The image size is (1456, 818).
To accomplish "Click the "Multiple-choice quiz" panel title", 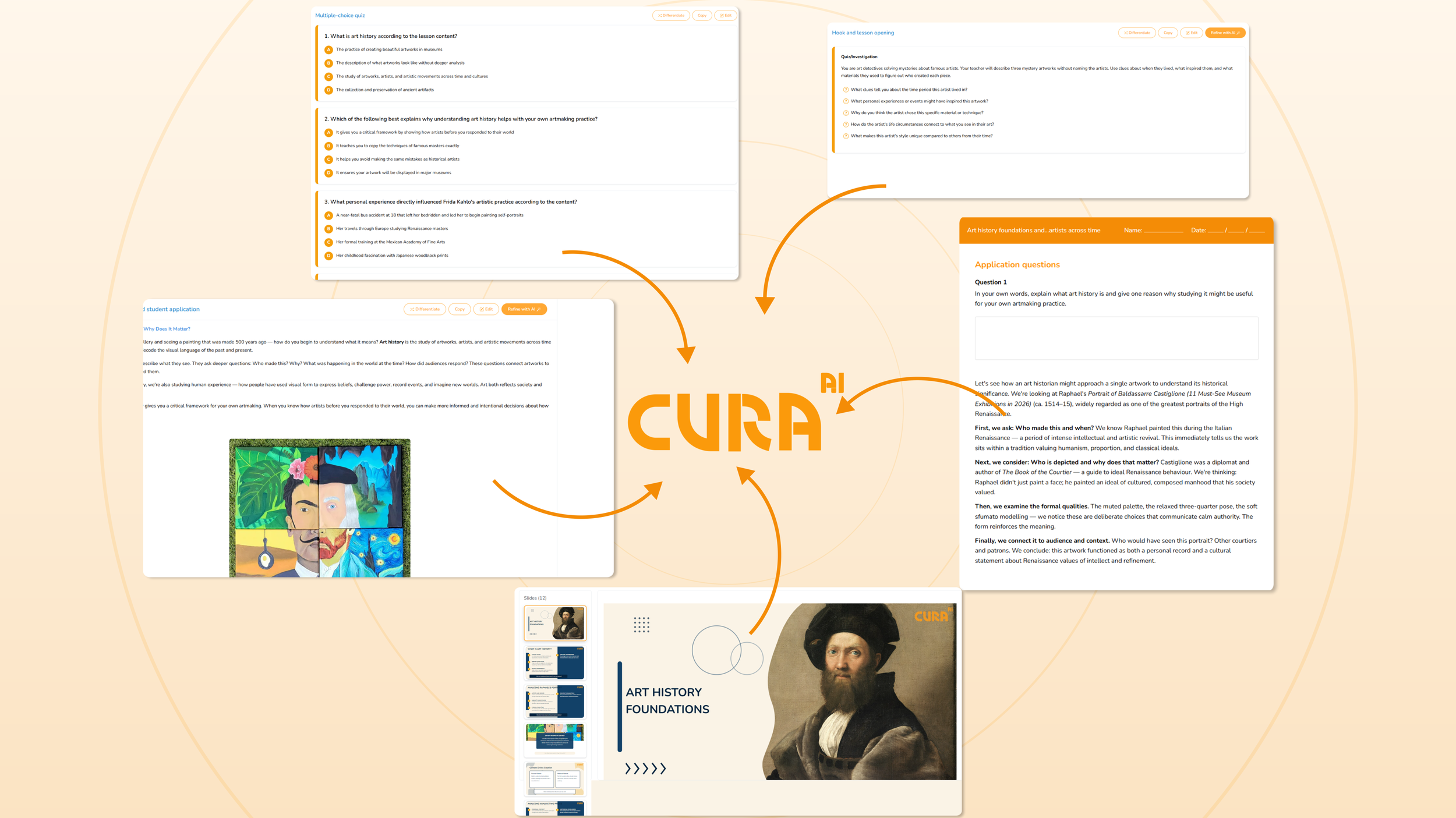I will click(x=340, y=16).
